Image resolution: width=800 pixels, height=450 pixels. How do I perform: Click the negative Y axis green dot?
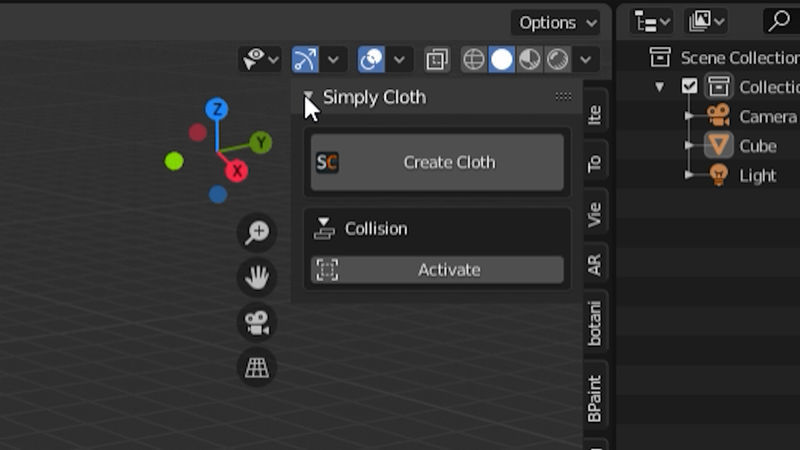pos(174,161)
